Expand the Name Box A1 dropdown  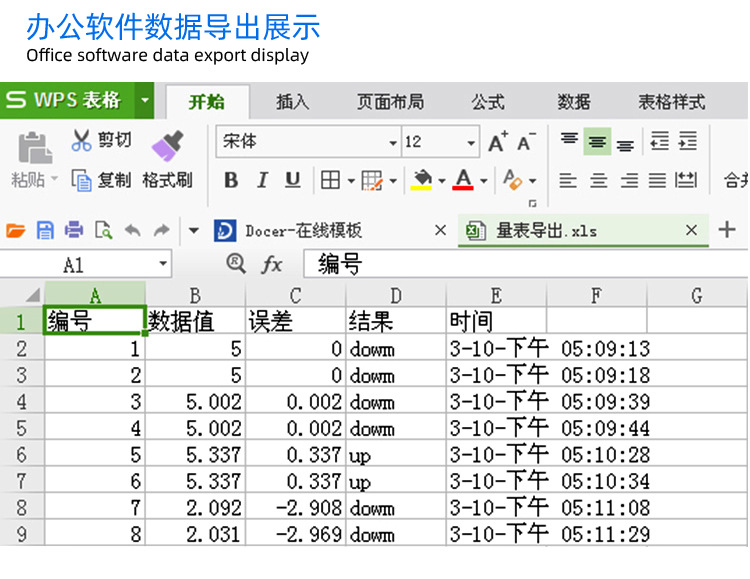coord(163,264)
